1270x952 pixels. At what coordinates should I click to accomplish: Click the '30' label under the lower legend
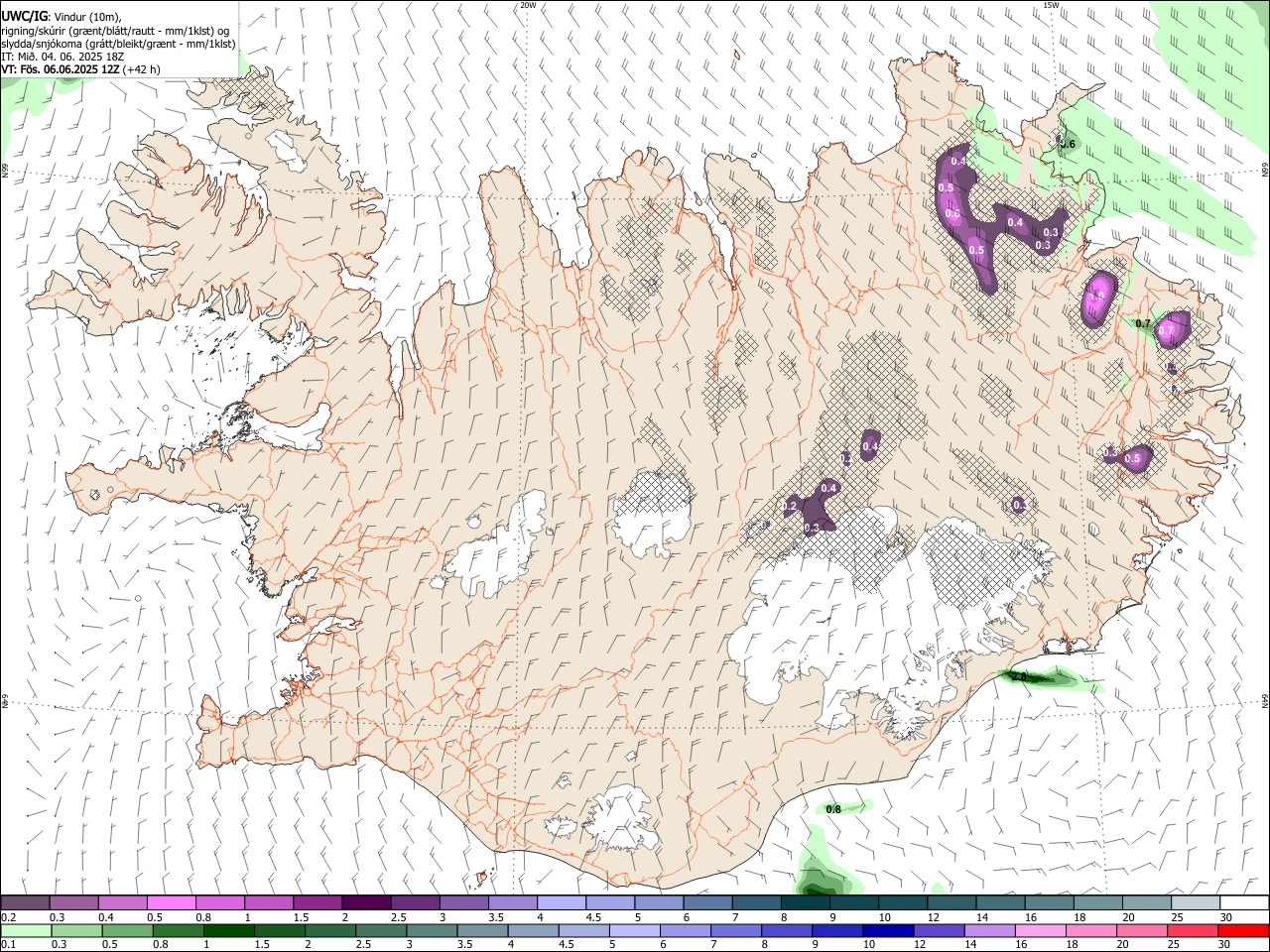pyautogui.click(x=1225, y=945)
